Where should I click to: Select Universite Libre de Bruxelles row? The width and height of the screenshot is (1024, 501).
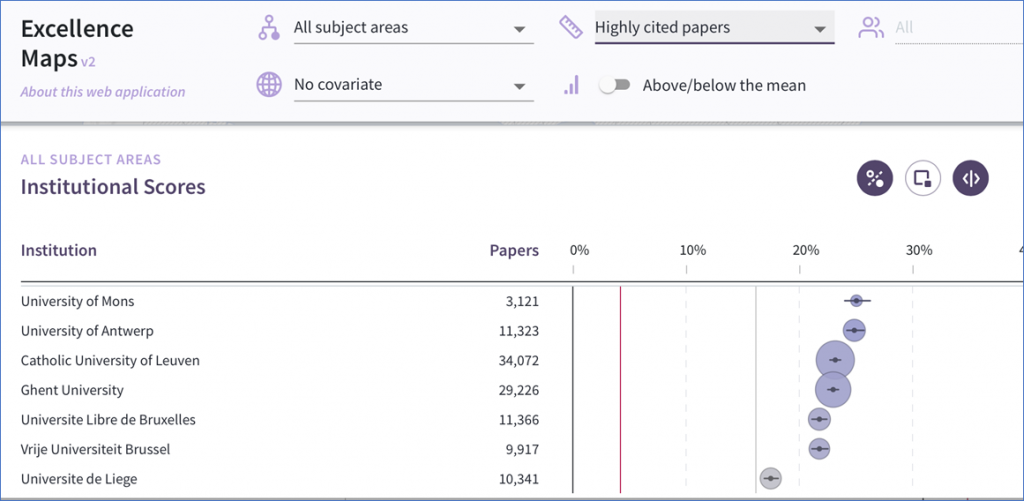point(522,420)
